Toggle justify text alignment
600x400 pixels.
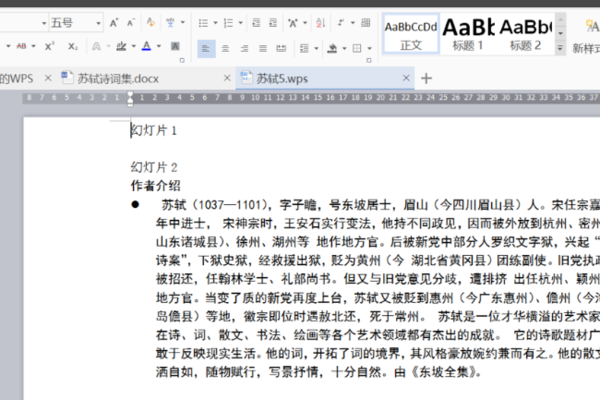pos(263,49)
